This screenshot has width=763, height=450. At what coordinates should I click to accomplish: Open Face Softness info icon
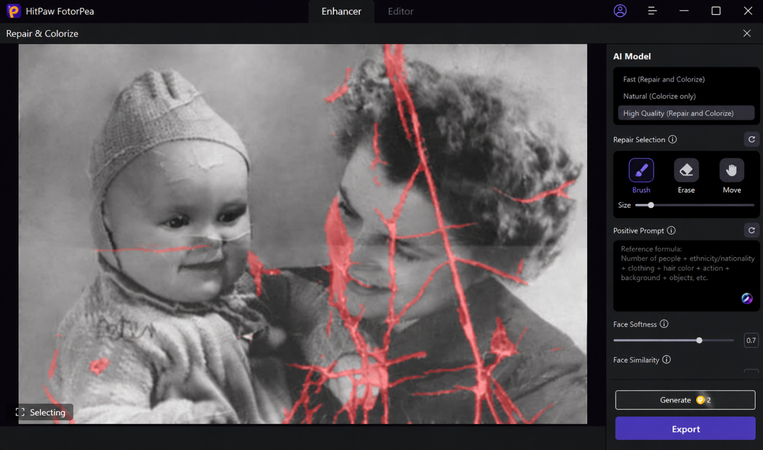point(664,324)
